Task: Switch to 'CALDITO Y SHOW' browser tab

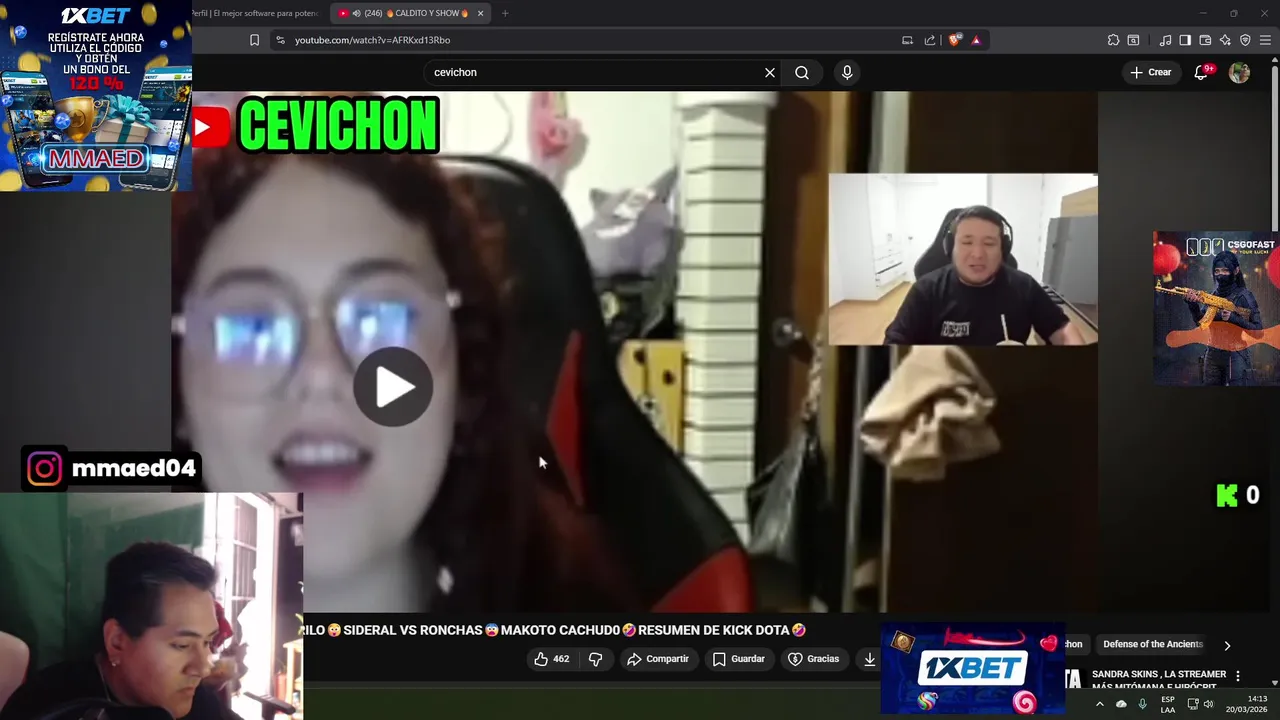Action: [x=410, y=13]
